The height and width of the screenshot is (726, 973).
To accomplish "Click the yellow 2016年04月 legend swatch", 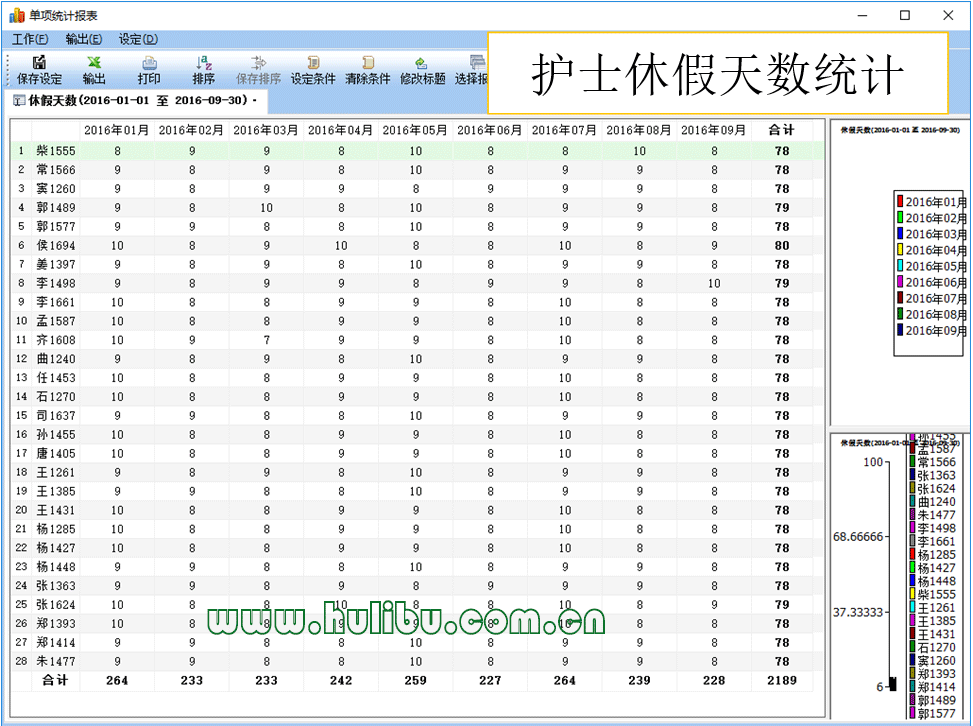I will tap(900, 250).
